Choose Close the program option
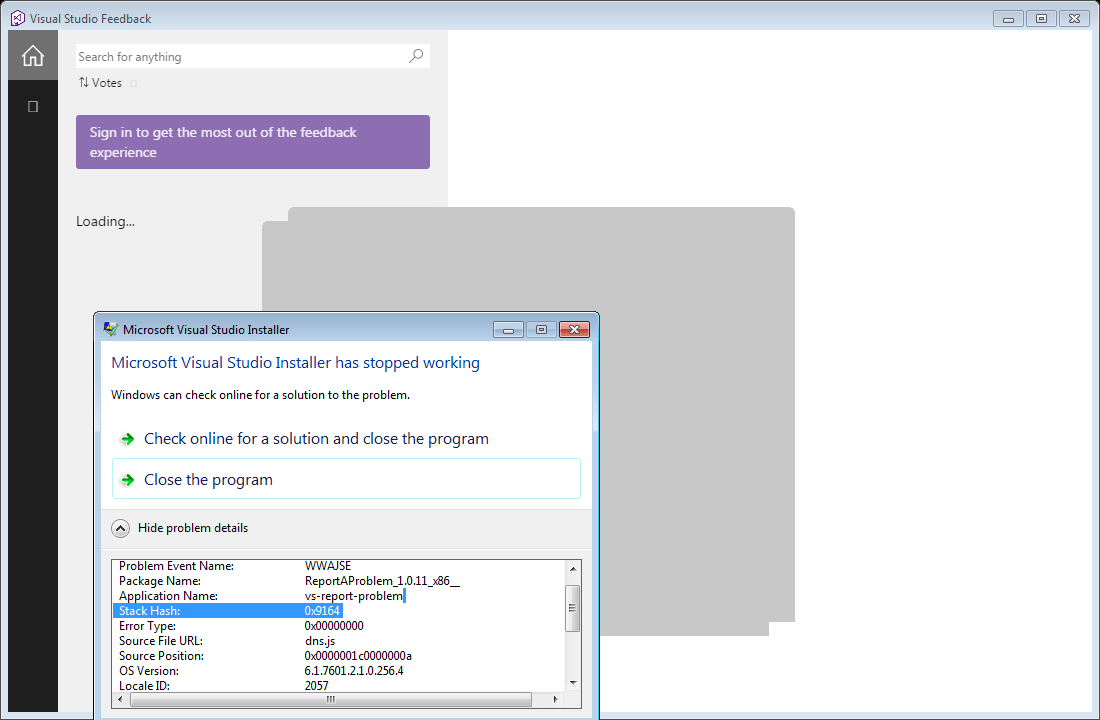 coord(346,479)
